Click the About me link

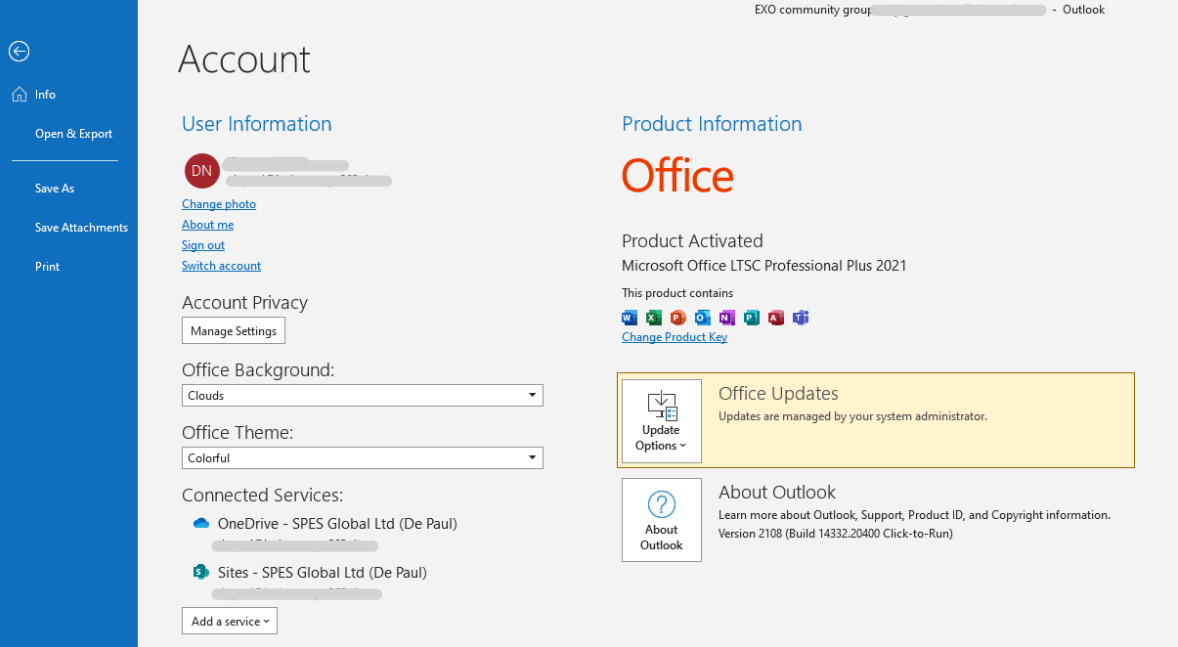(x=207, y=225)
